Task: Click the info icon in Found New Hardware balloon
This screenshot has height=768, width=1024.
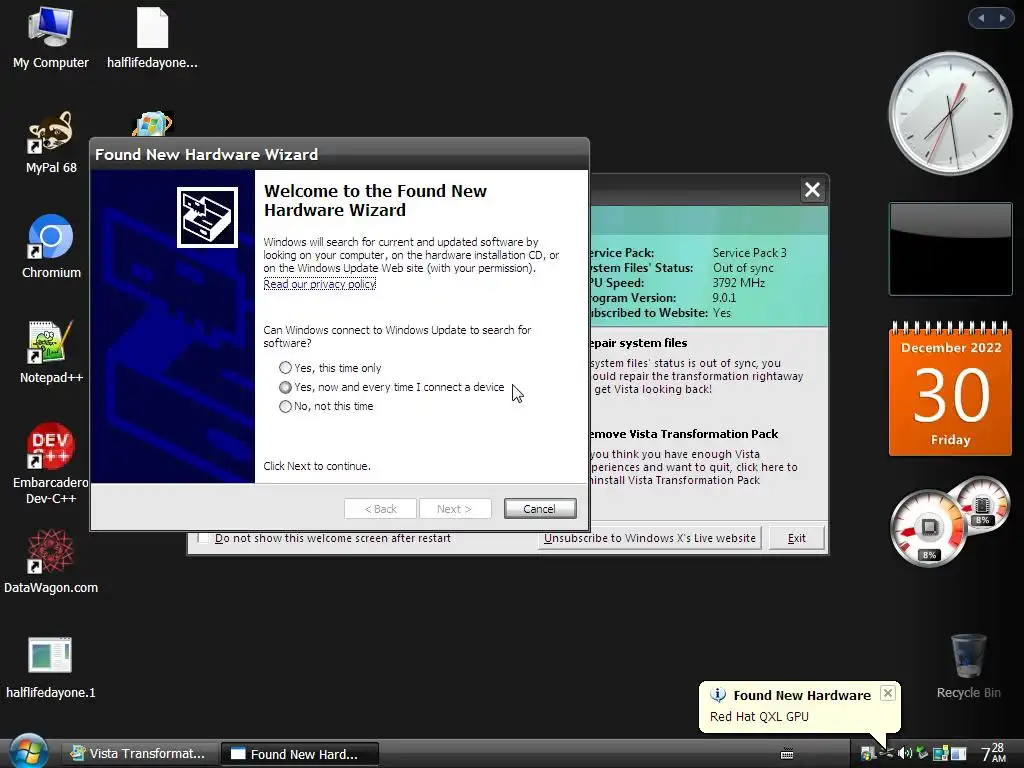Action: [718, 695]
